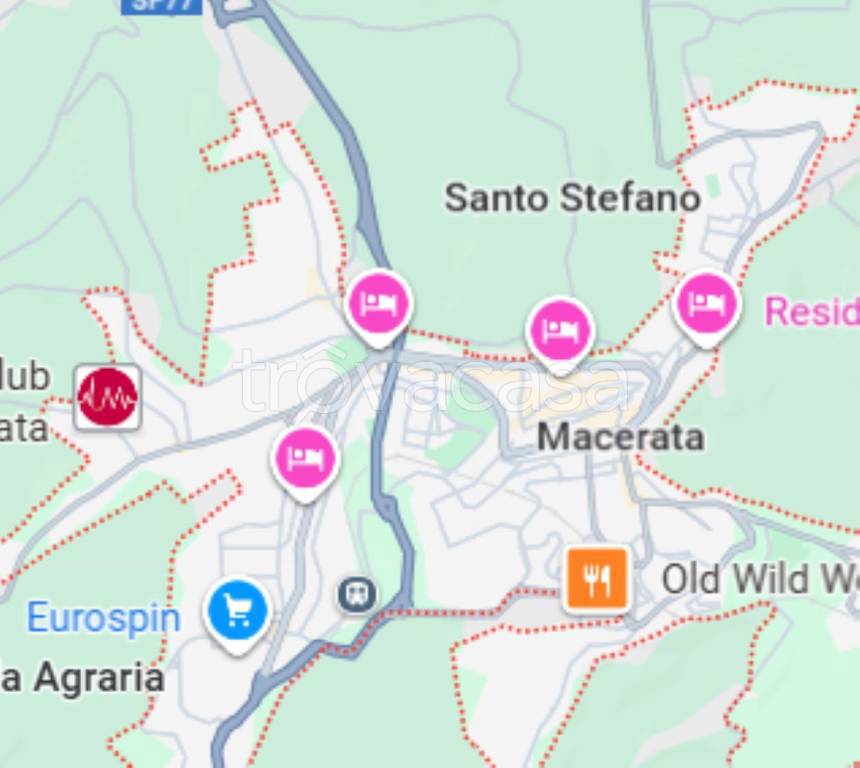Click the hotel pin west of Santo Stefano
The image size is (860, 768).
click(x=379, y=308)
